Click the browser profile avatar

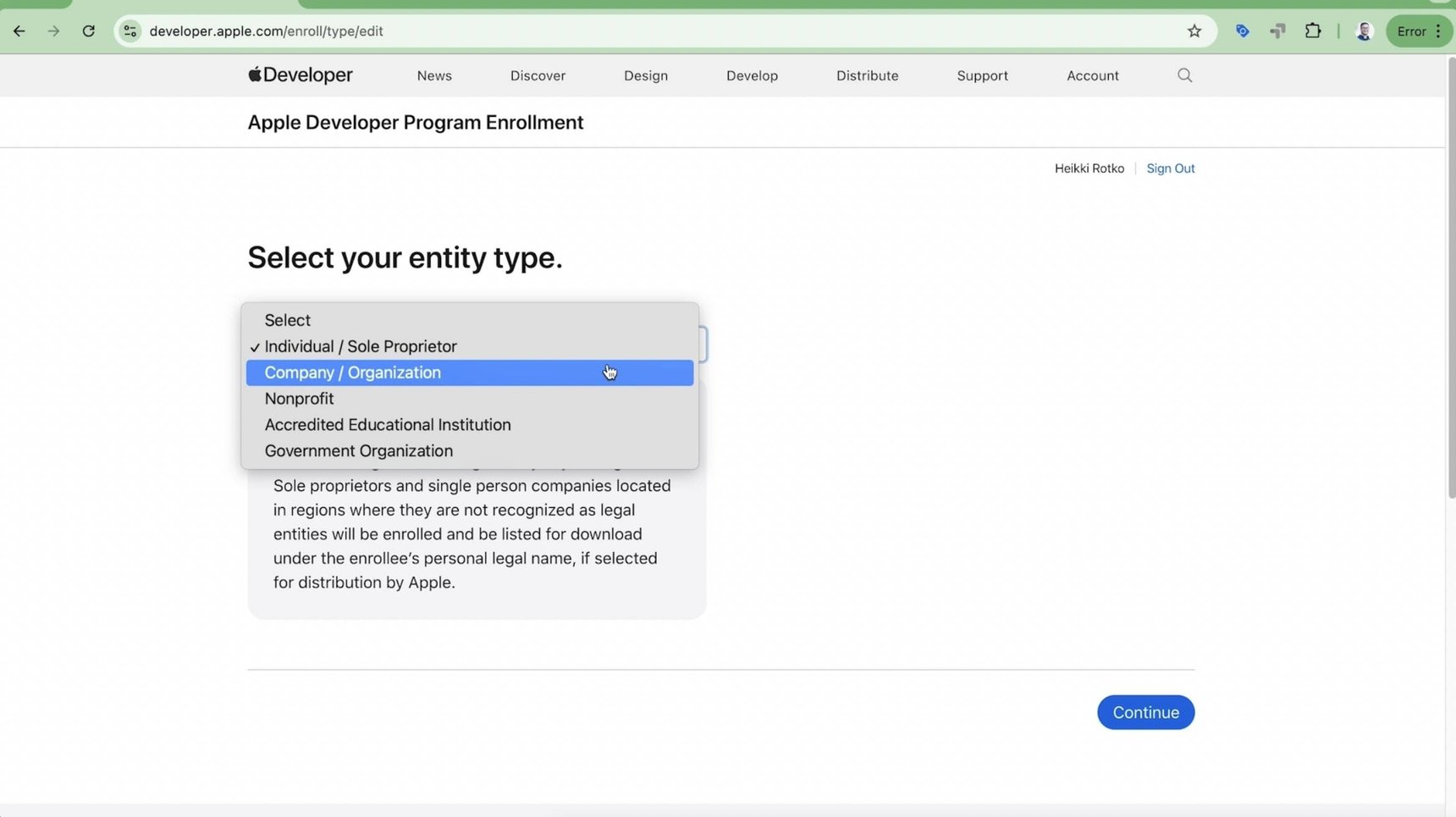[1364, 30]
